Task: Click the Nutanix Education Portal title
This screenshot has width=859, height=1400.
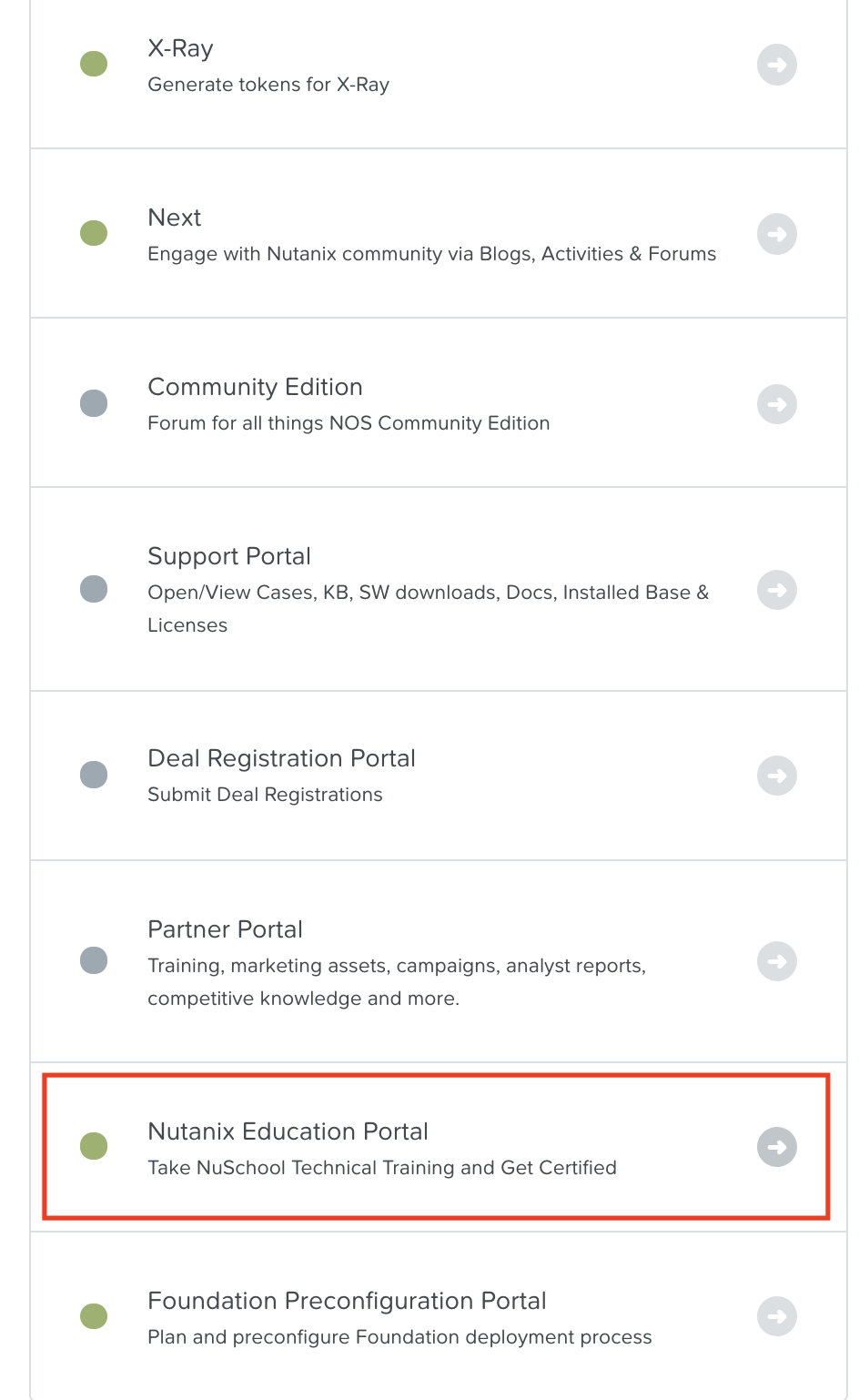Action: 288,1131
